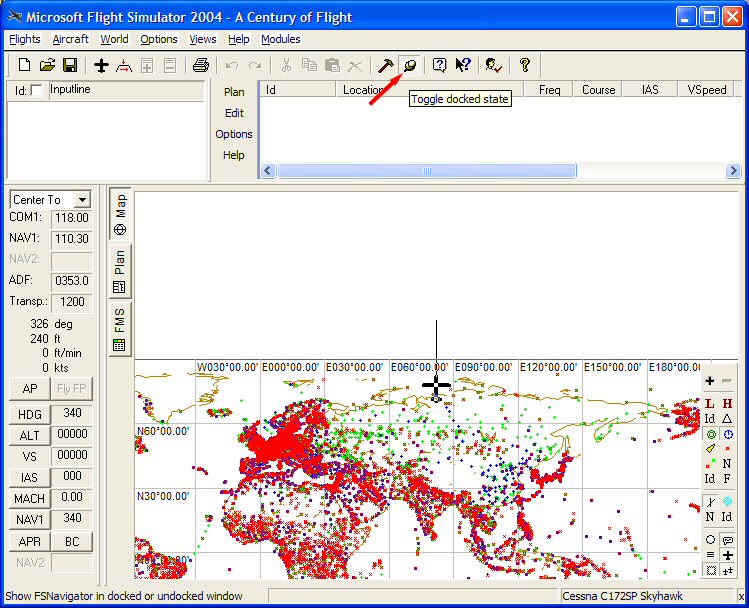Click the question mark speech bubble icon

click(x=439, y=65)
